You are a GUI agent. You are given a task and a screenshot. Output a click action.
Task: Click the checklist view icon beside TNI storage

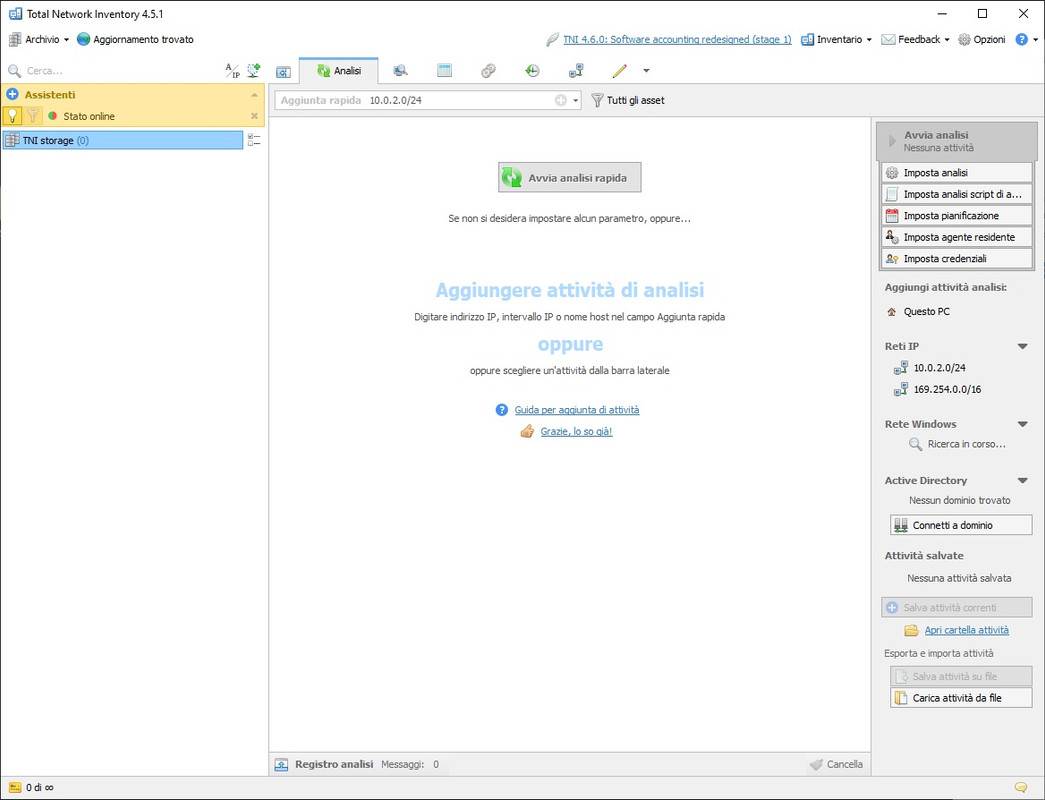(254, 140)
